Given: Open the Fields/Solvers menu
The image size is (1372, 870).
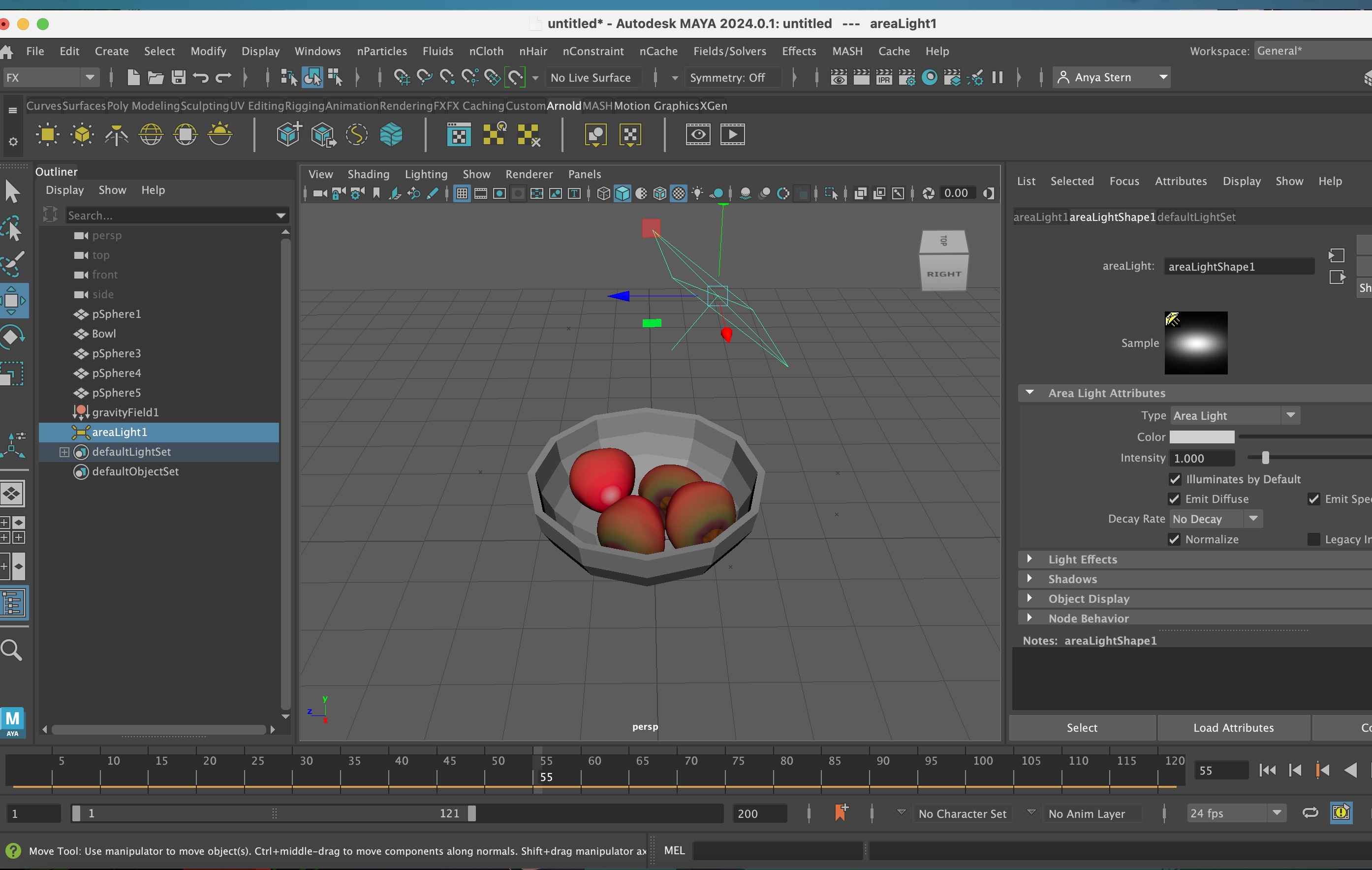Looking at the screenshot, I should coord(729,51).
